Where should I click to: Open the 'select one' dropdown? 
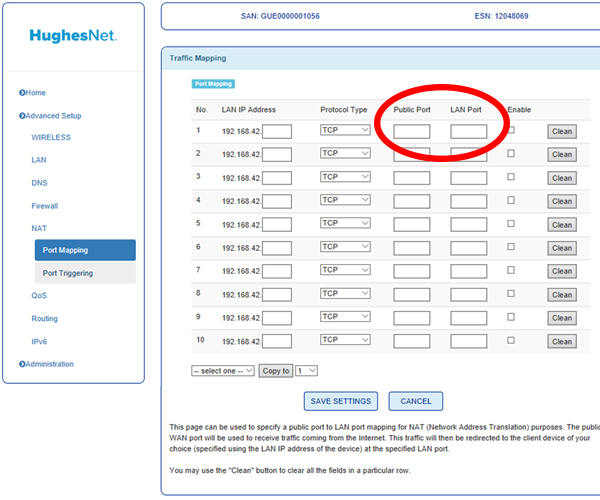(x=223, y=371)
